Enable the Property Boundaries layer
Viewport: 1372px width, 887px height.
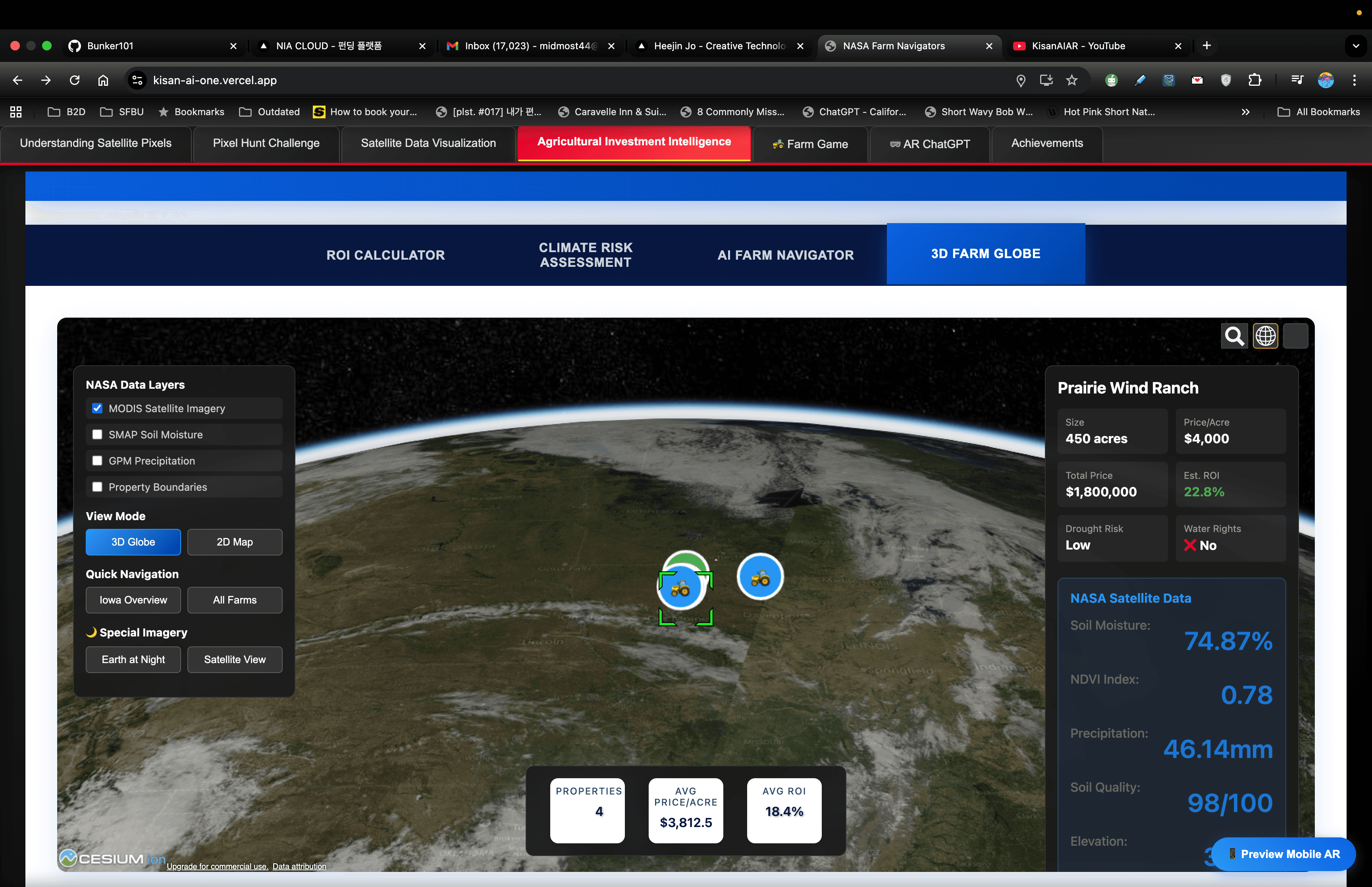point(97,487)
